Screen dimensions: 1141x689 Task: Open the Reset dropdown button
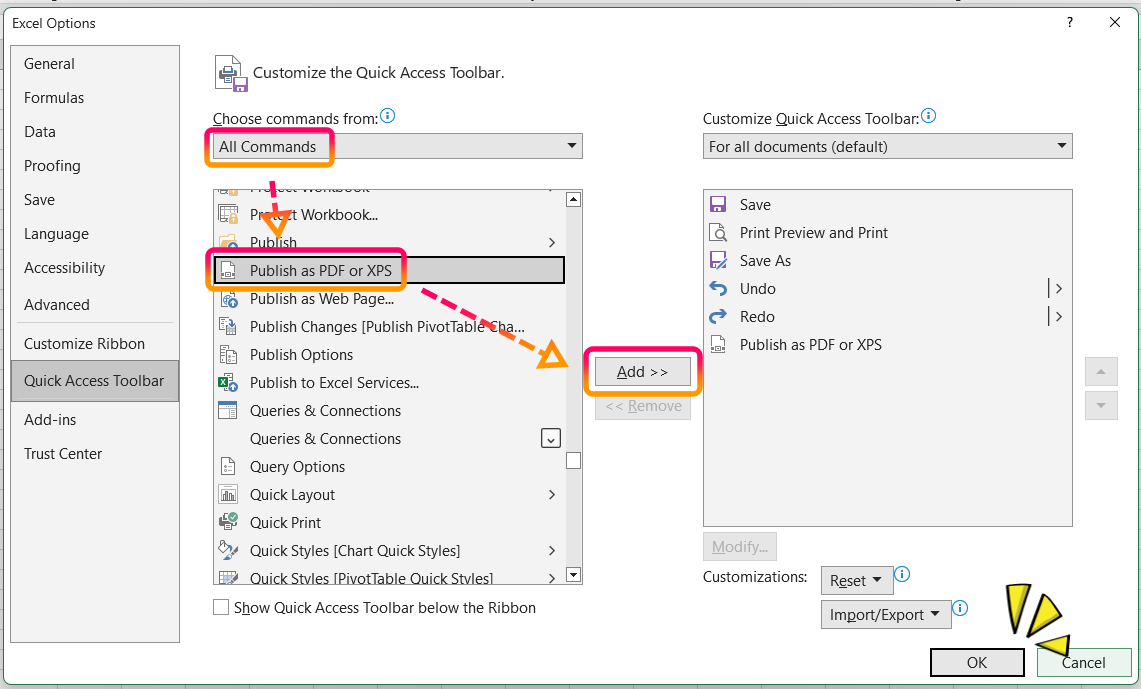tap(856, 581)
